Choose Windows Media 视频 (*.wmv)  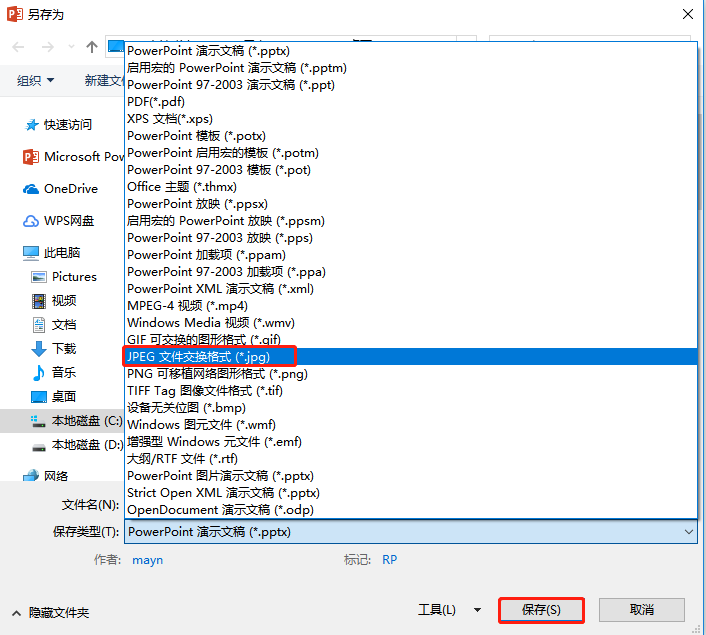pyautogui.click(x=411, y=323)
